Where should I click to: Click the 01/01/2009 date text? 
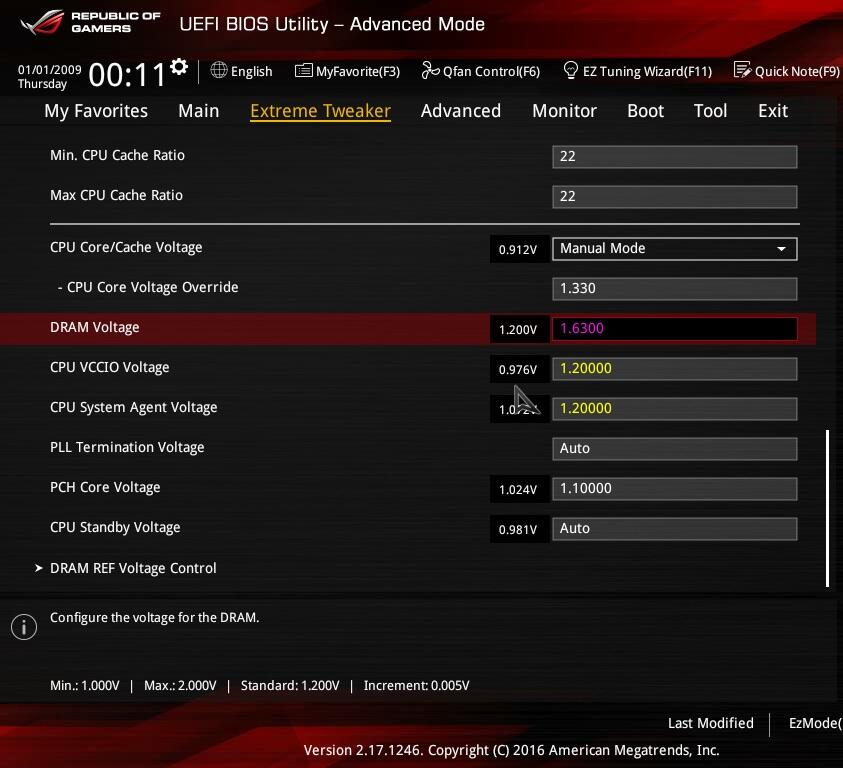click(x=49, y=70)
